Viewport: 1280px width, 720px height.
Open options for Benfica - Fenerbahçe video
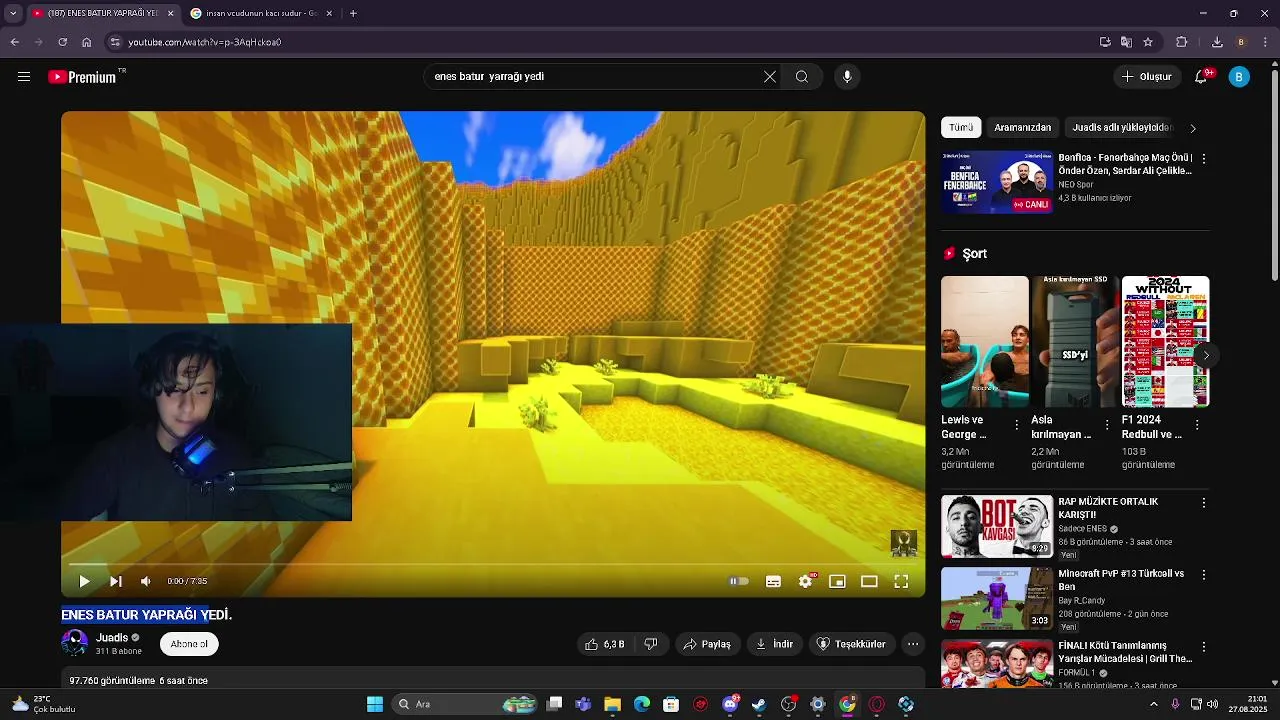tap(1204, 159)
